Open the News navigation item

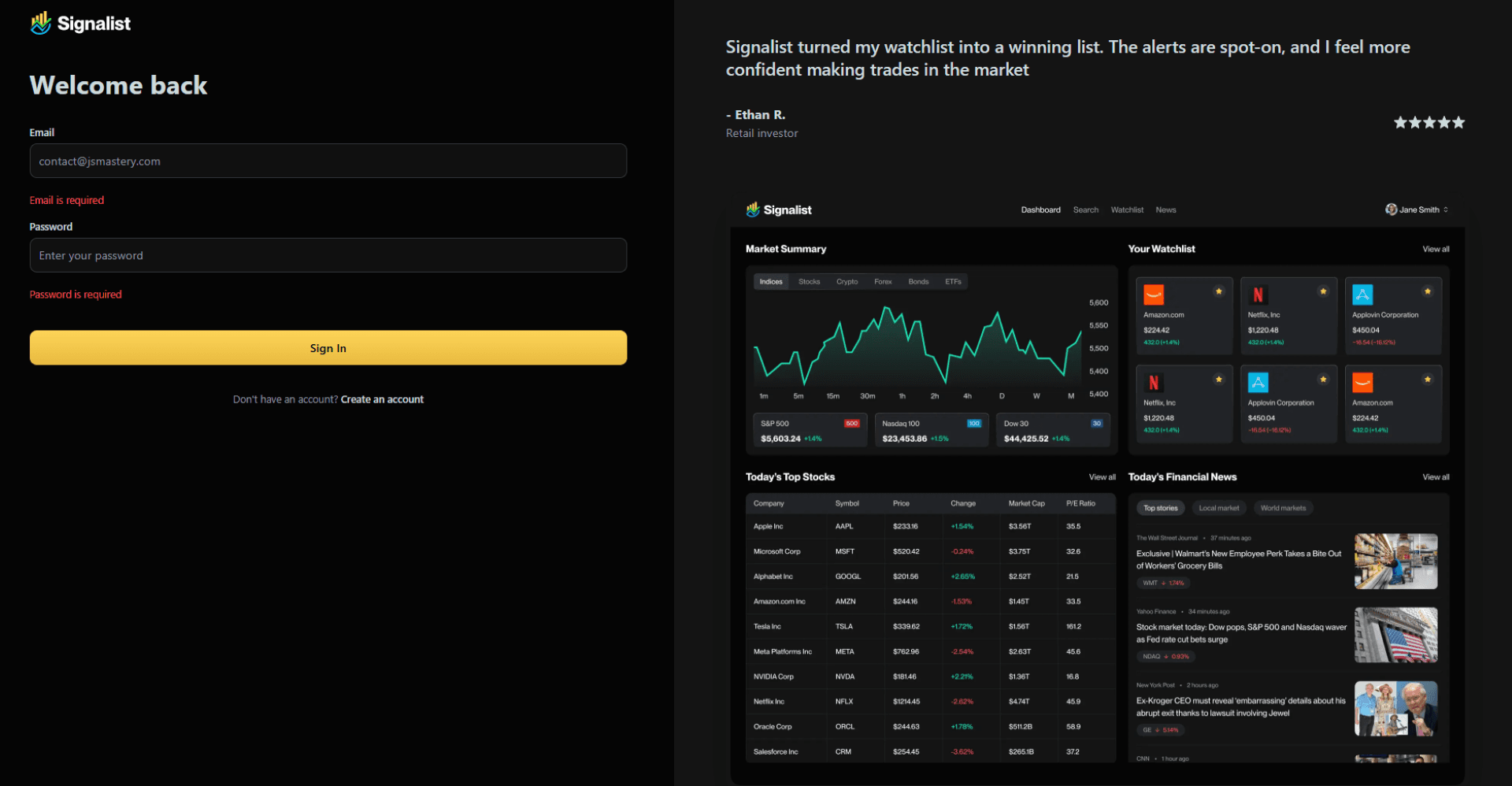click(1165, 209)
